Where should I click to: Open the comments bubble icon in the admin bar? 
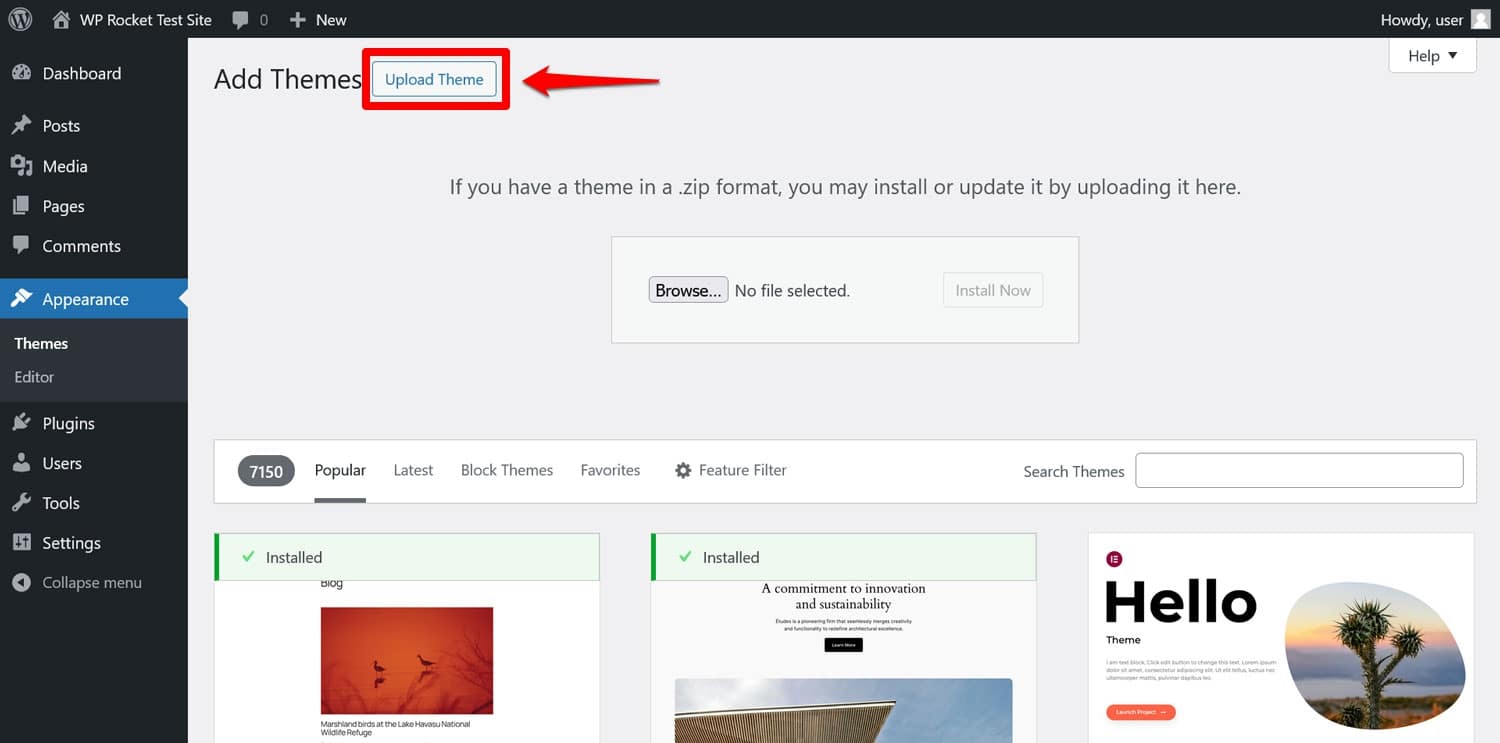tap(240, 20)
